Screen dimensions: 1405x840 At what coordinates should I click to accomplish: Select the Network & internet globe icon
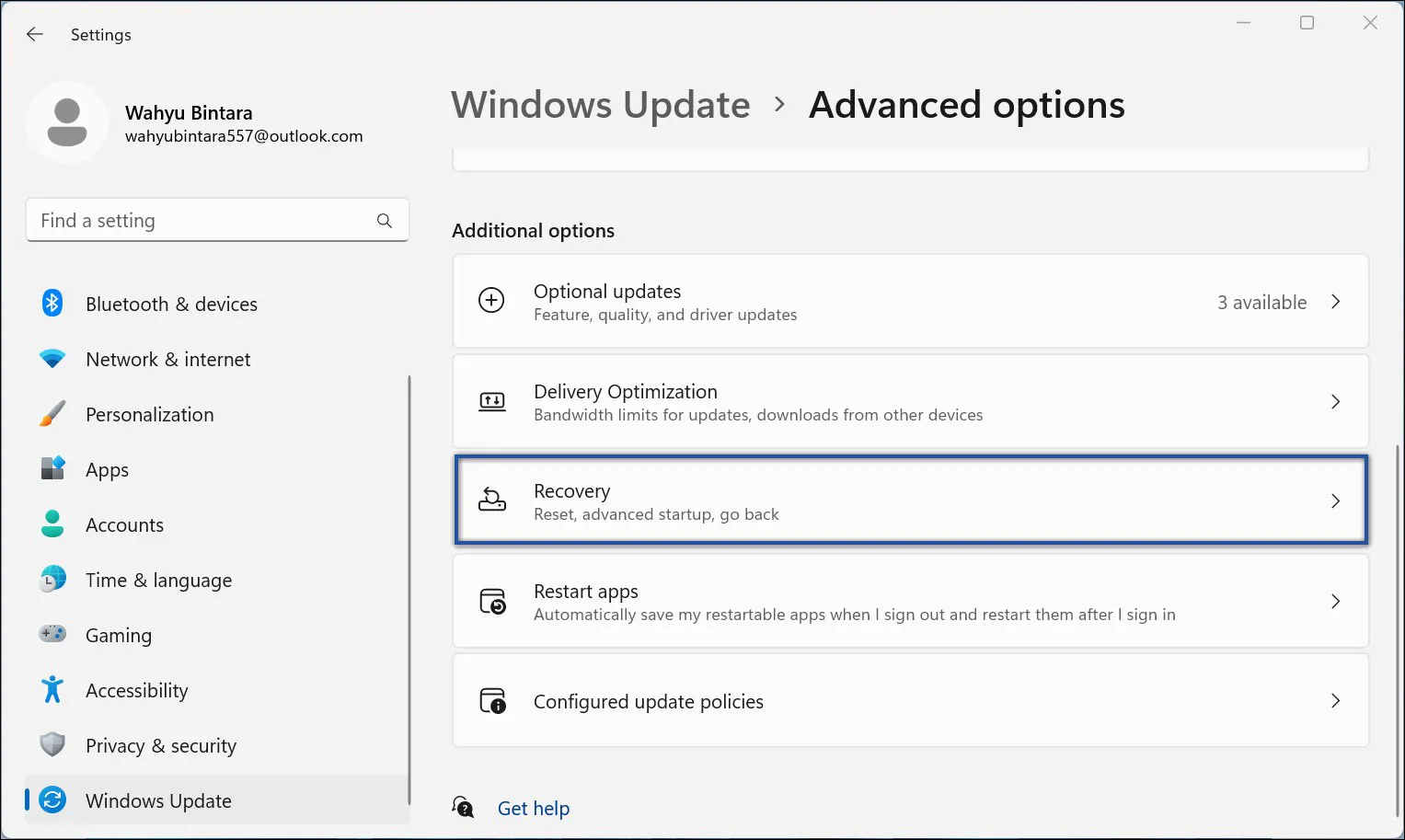(52, 359)
